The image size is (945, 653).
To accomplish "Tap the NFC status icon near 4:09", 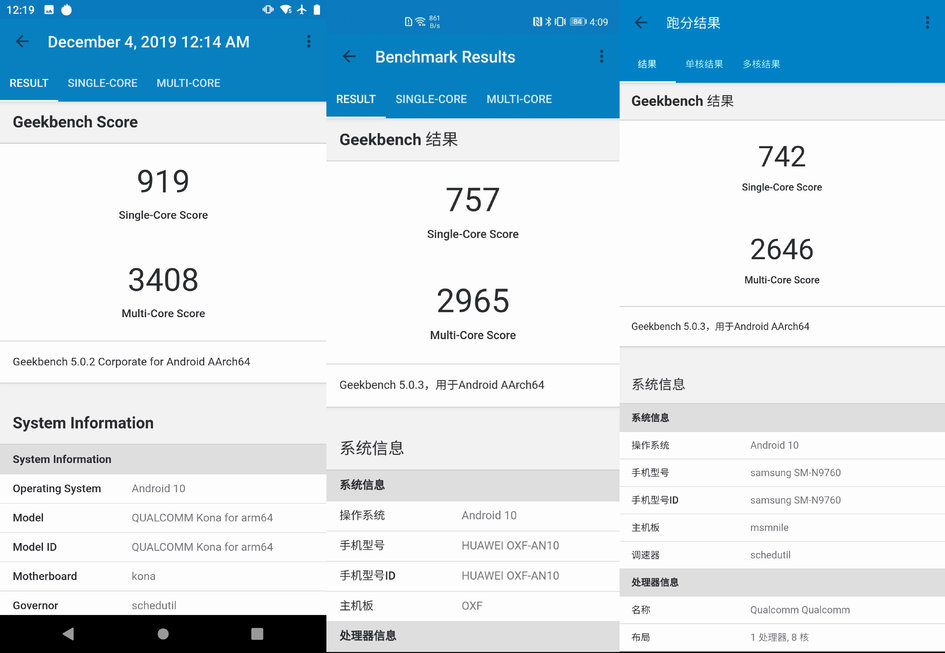I will [x=538, y=22].
